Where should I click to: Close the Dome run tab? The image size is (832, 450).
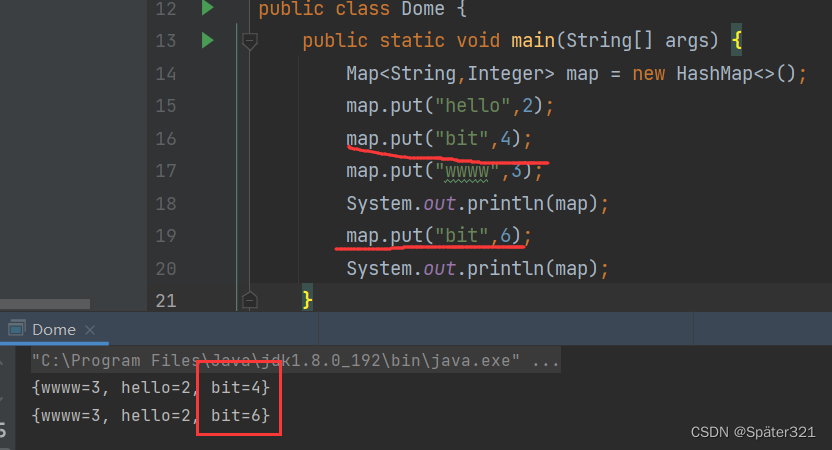coord(88,329)
